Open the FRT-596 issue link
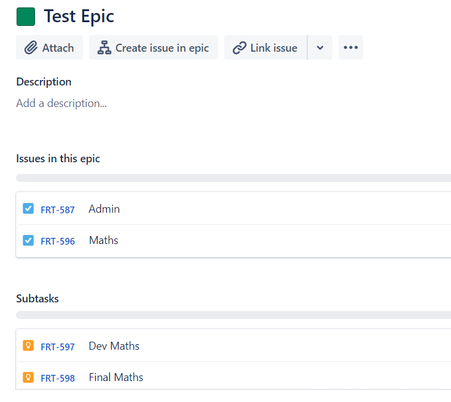 (58, 241)
